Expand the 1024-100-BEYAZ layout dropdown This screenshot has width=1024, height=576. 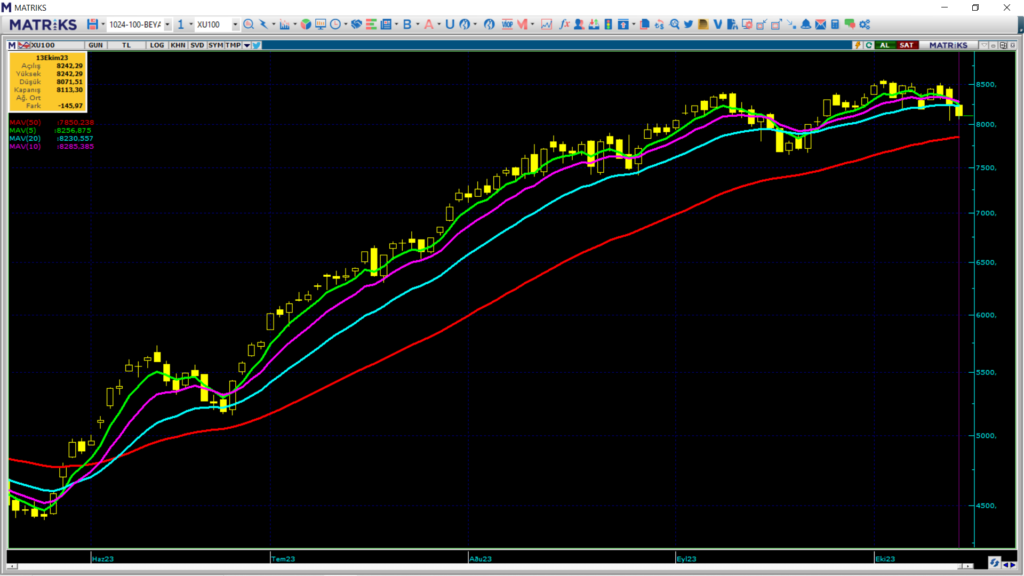[167, 24]
